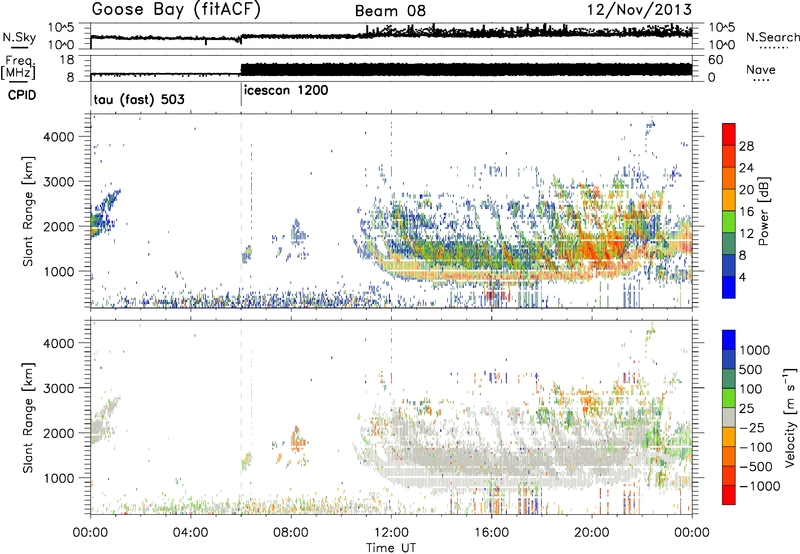Click the "16" power color bar label
This screenshot has width=800, height=554.
[746, 212]
